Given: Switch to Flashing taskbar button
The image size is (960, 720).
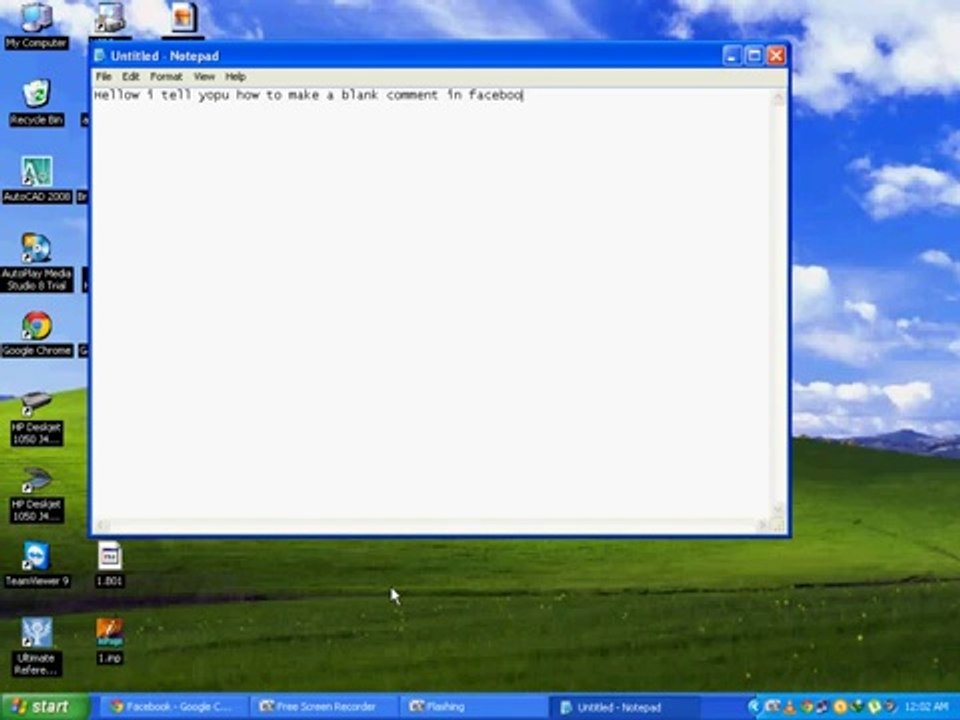Looking at the screenshot, I should [x=473, y=707].
